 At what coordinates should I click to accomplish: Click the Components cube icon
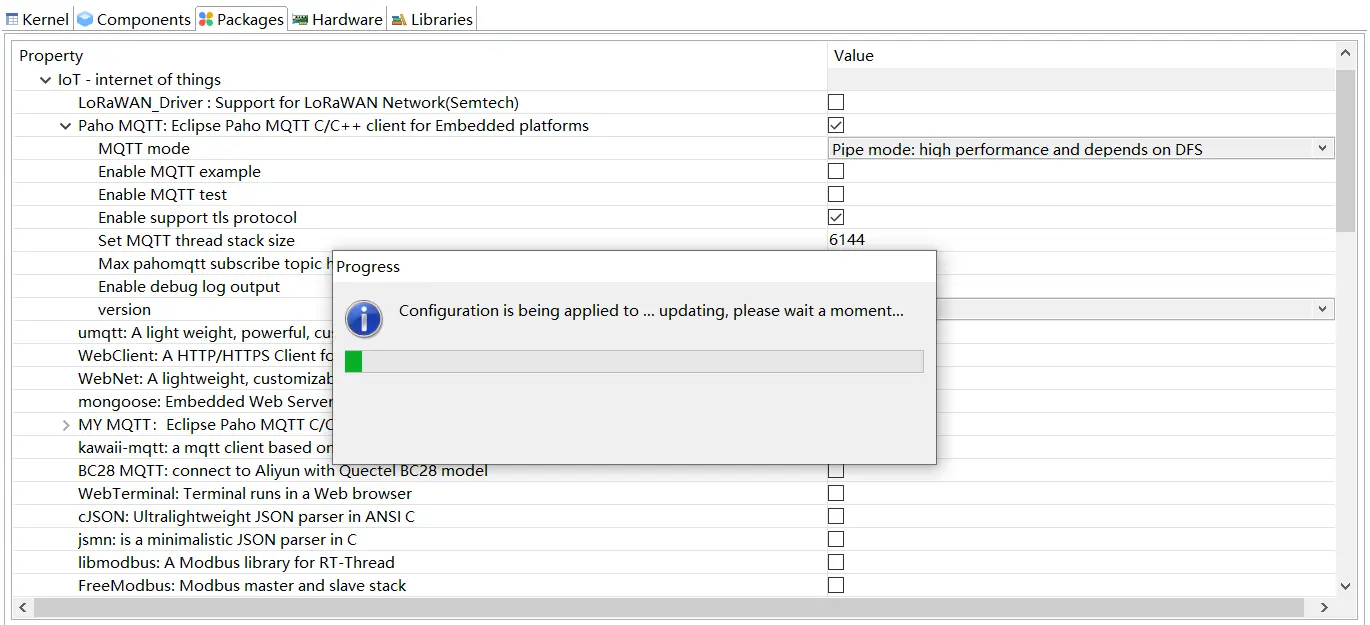[85, 19]
